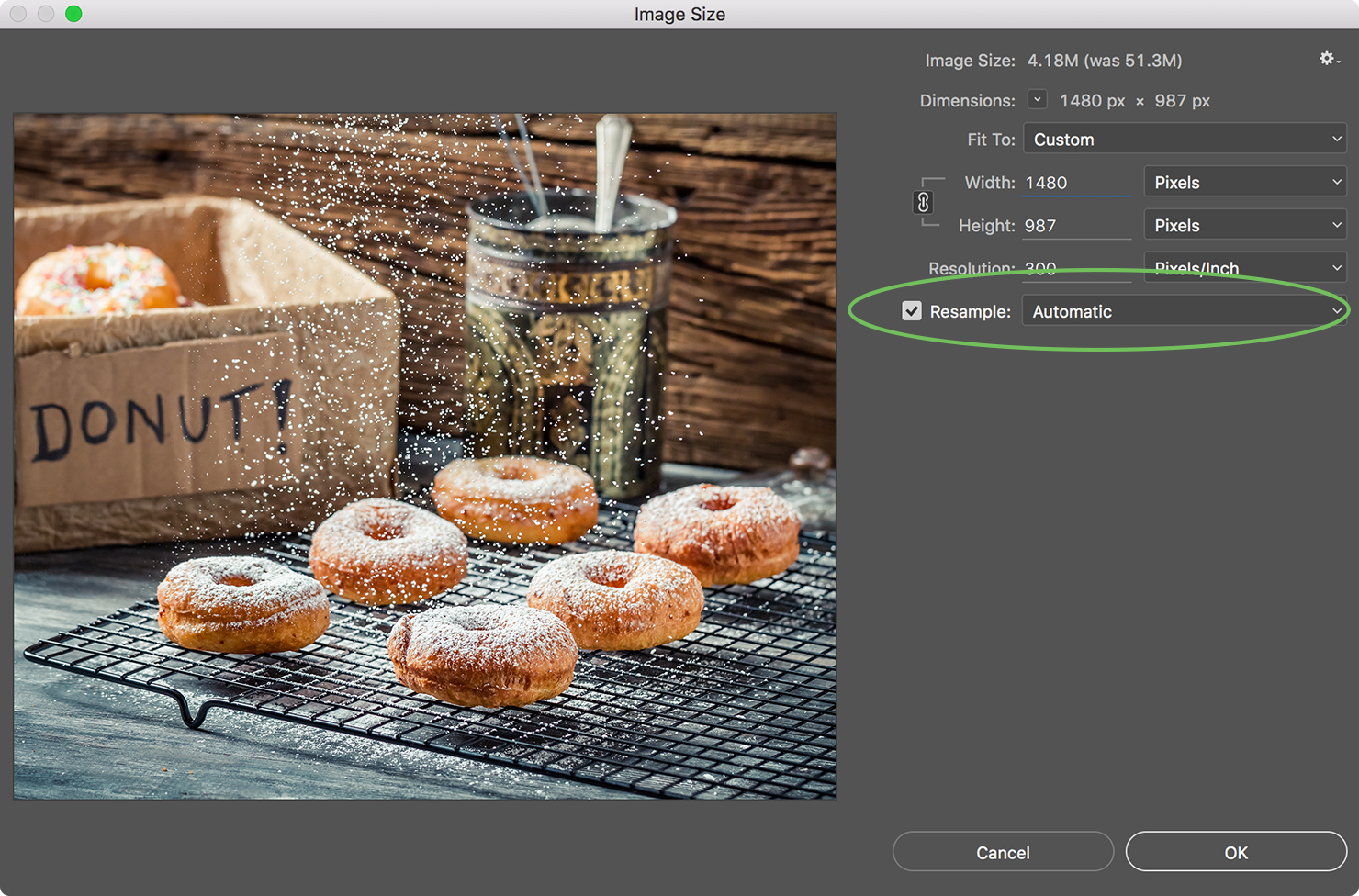Viewport: 1359px width, 896px height.
Task: Open the Height units Pixels dropdown
Action: [1245, 225]
